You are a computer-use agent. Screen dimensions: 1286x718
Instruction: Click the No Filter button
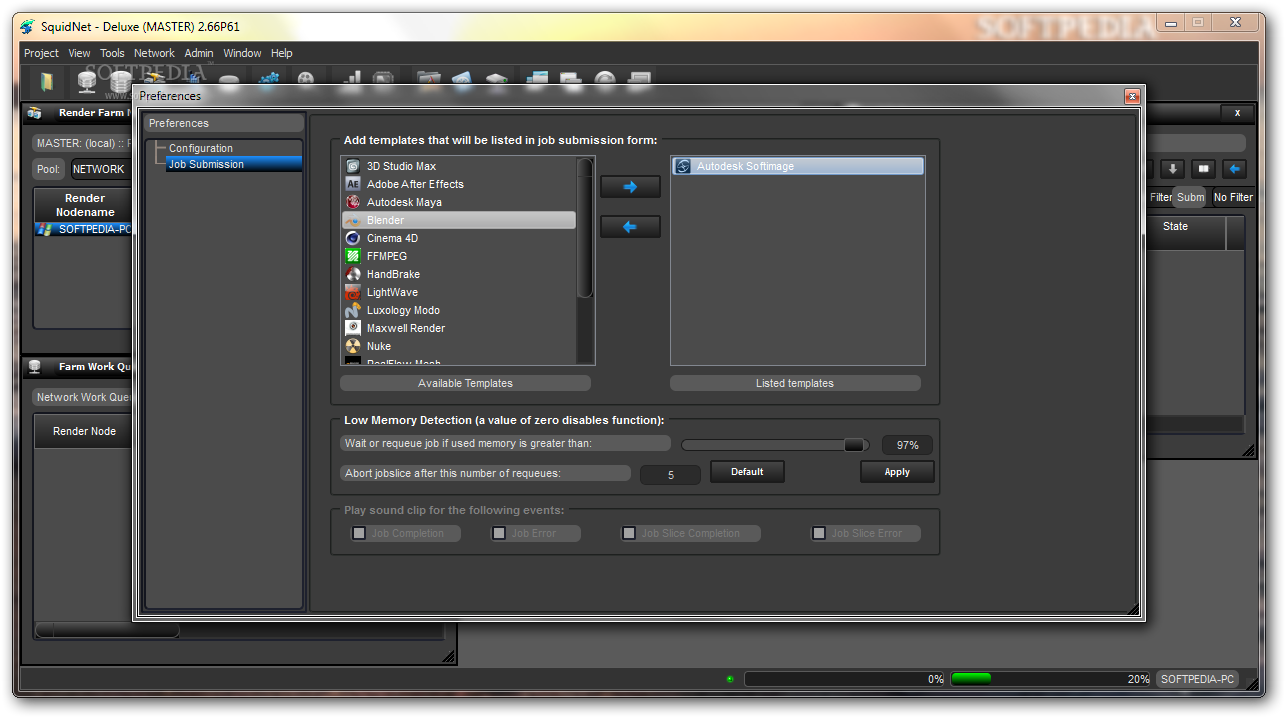[x=1233, y=197]
